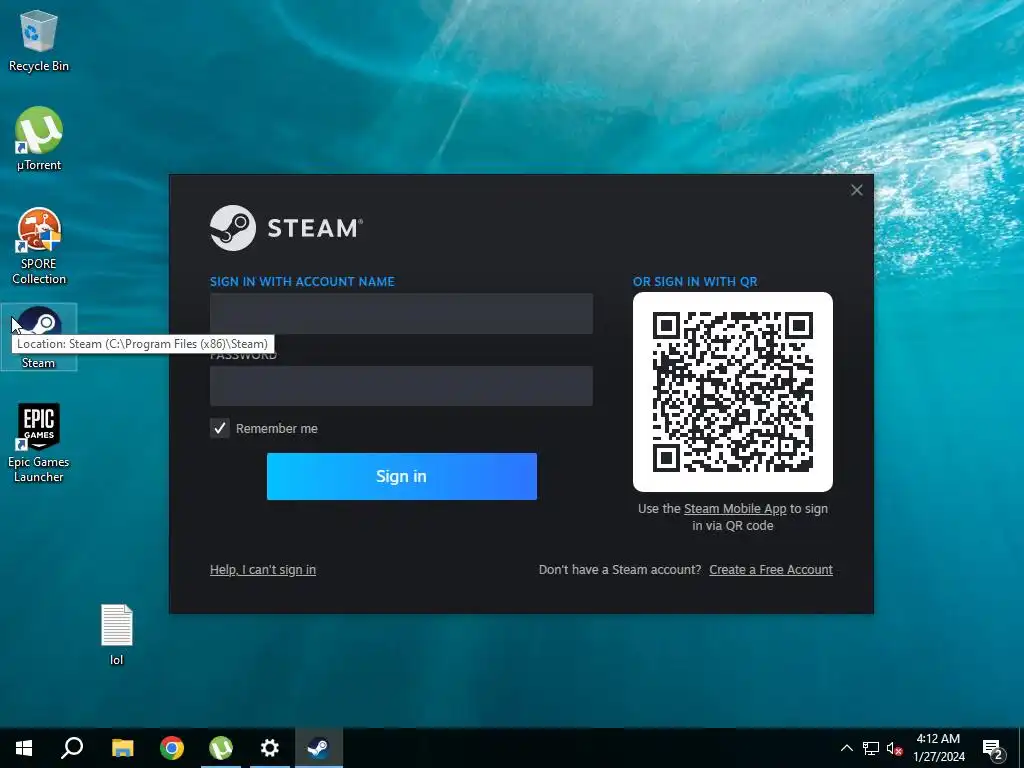This screenshot has width=1024, height=768.
Task: Show hidden system tray icons
Action: [846, 748]
